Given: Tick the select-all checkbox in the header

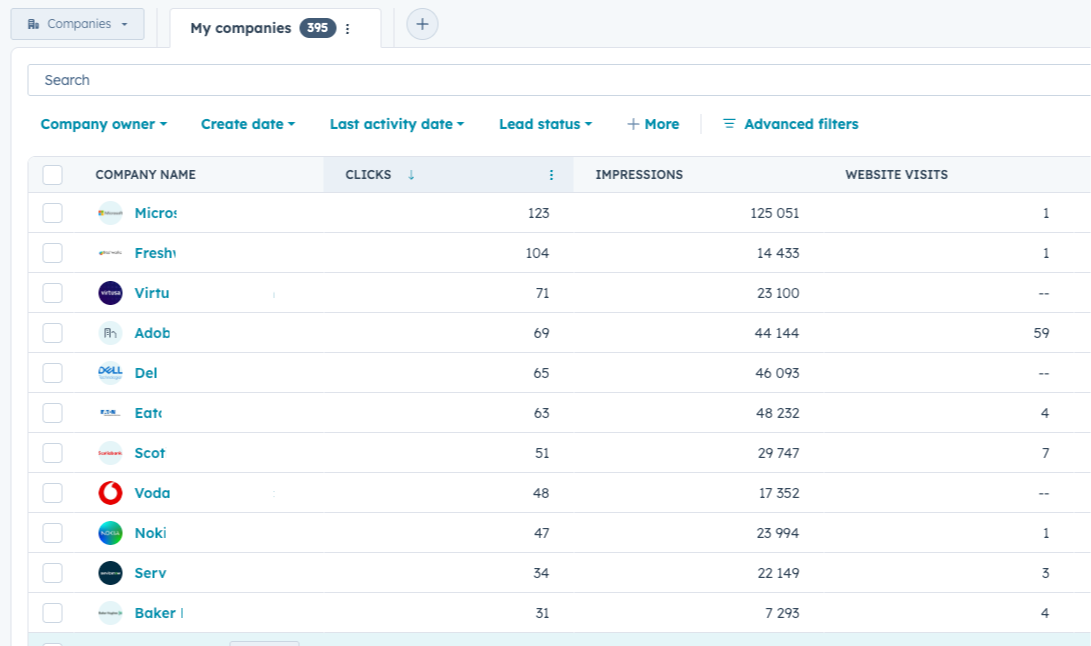Looking at the screenshot, I should (x=53, y=175).
